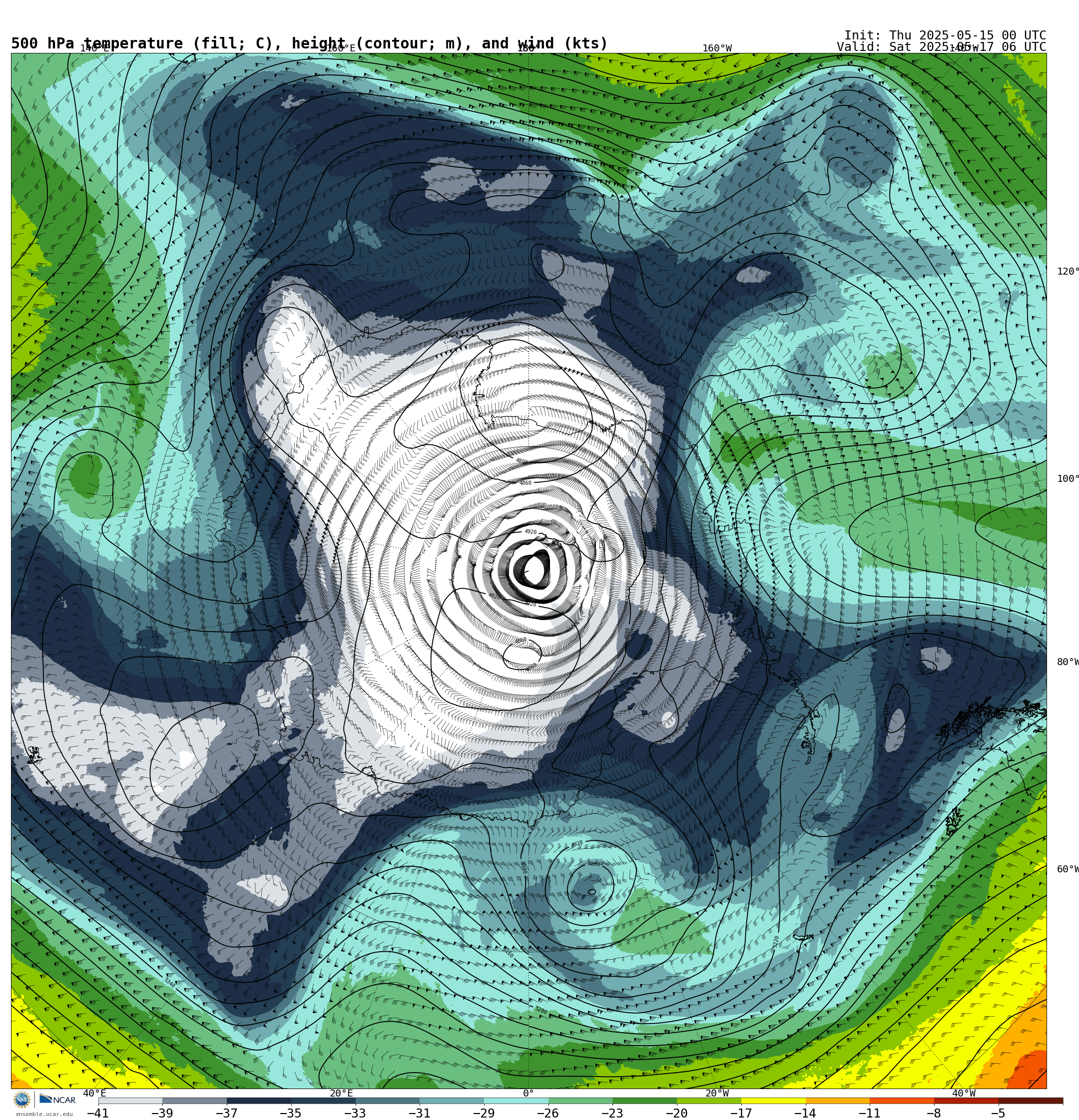The height and width of the screenshot is (1120, 1079).
Task: Click the -29 colorbar tick label
Action: 484,1113
